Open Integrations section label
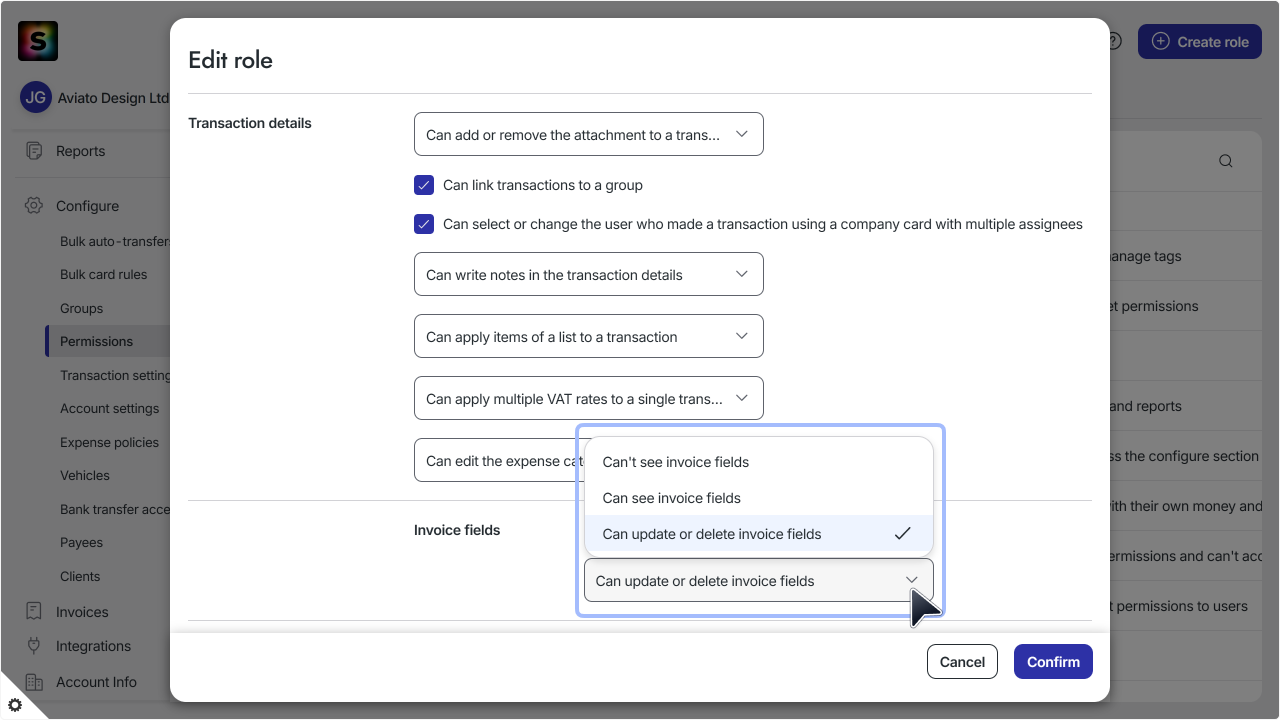Screen dimensions: 1280x720 [93, 646]
